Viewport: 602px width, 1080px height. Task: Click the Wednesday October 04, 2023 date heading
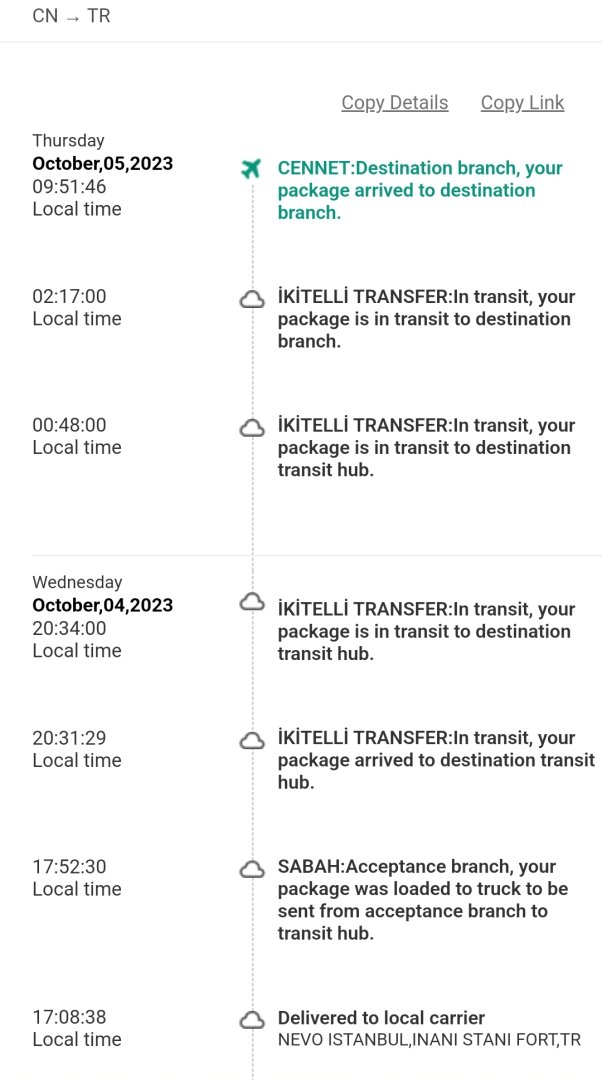pos(102,604)
